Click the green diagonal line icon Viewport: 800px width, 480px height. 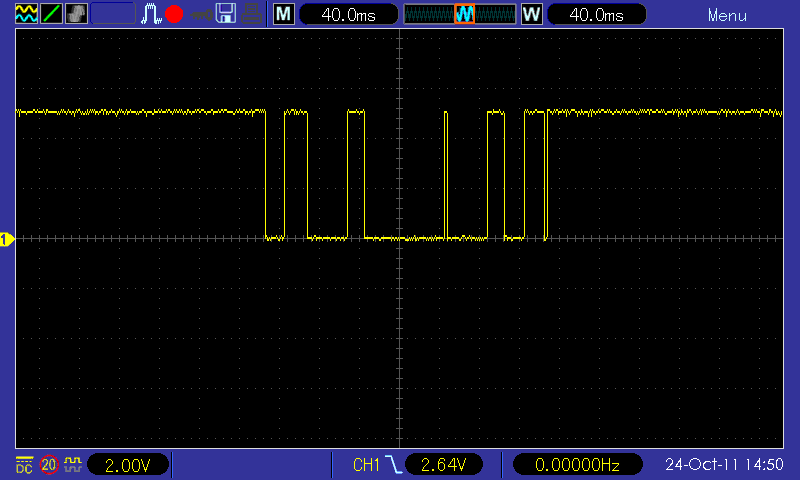51,14
